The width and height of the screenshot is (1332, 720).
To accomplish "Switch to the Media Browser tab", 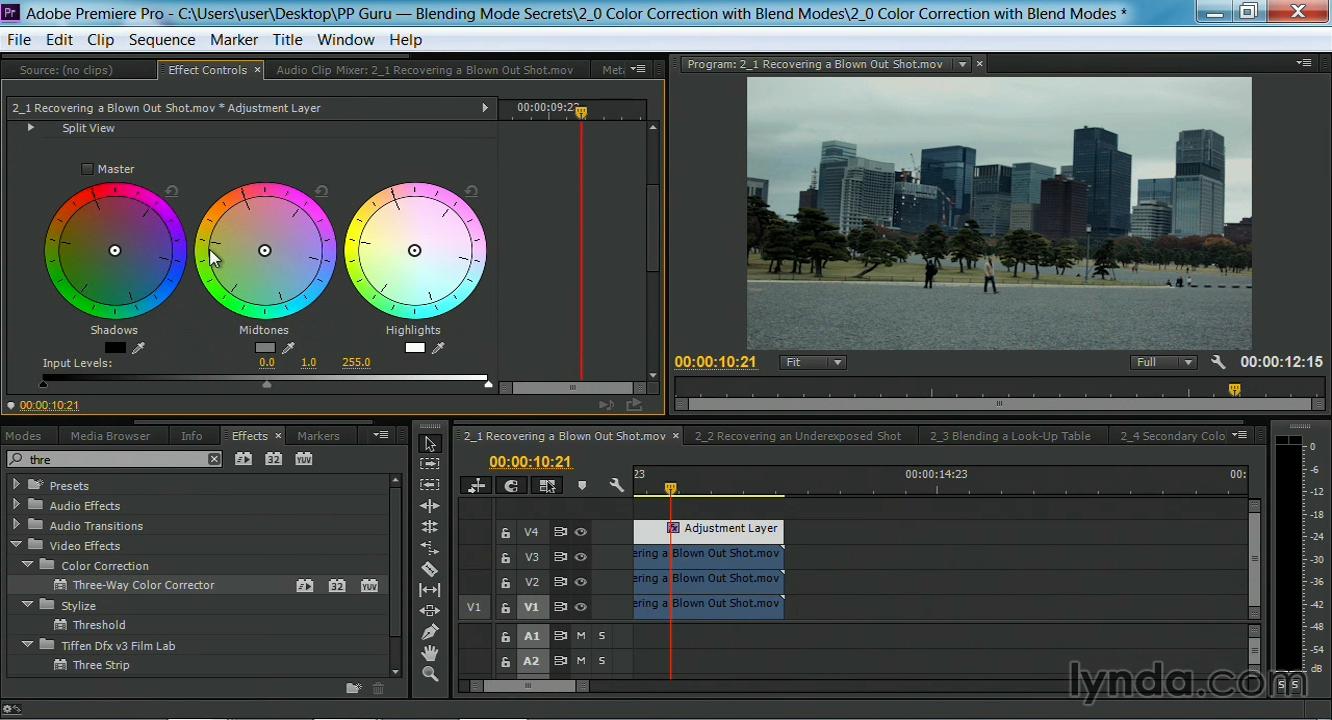I will point(110,436).
